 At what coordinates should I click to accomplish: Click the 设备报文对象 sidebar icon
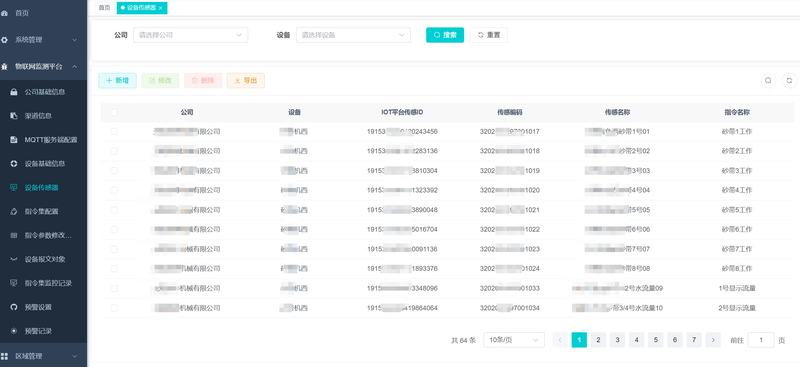point(14,259)
